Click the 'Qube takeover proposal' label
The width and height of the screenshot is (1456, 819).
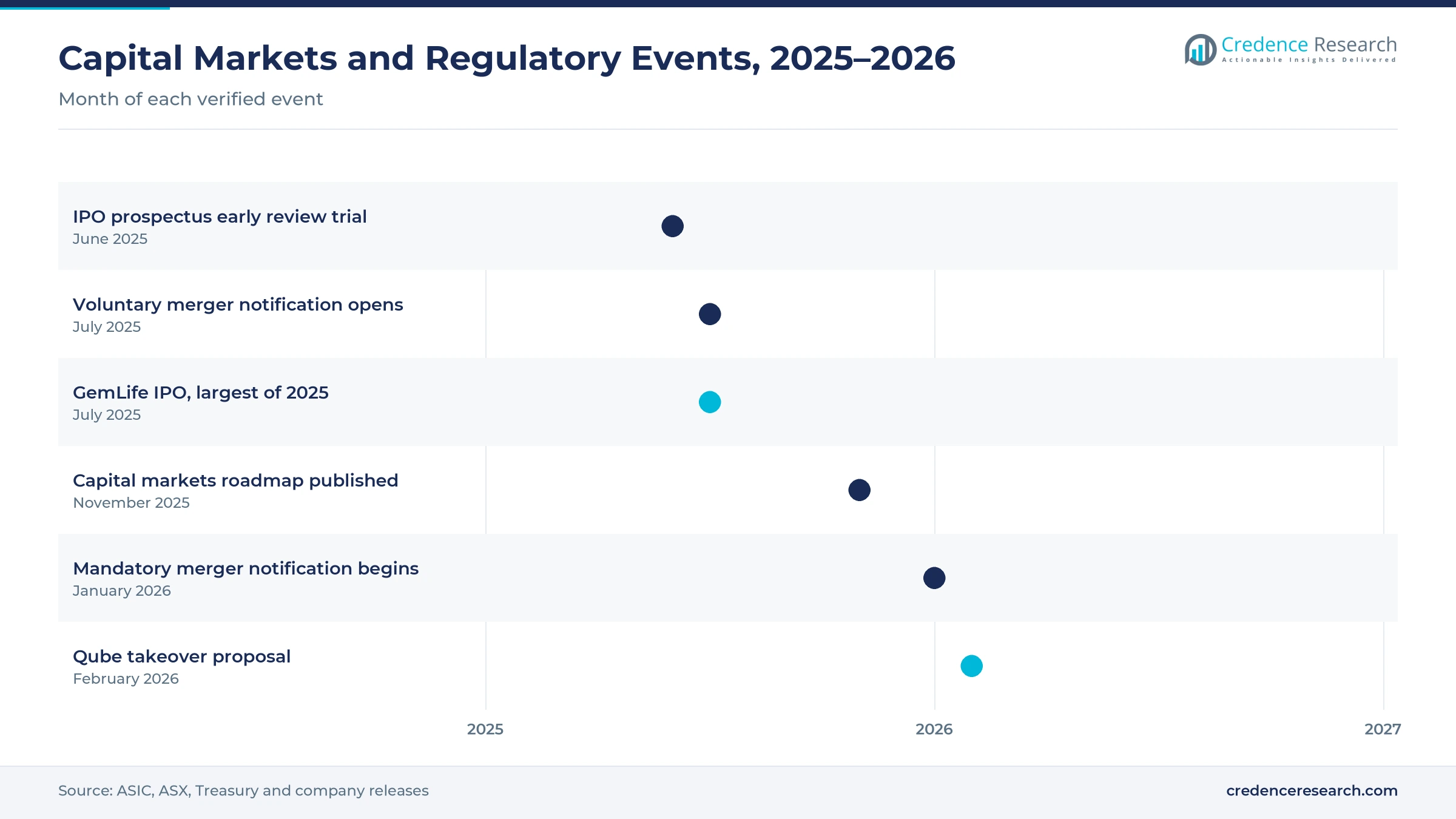click(x=181, y=656)
